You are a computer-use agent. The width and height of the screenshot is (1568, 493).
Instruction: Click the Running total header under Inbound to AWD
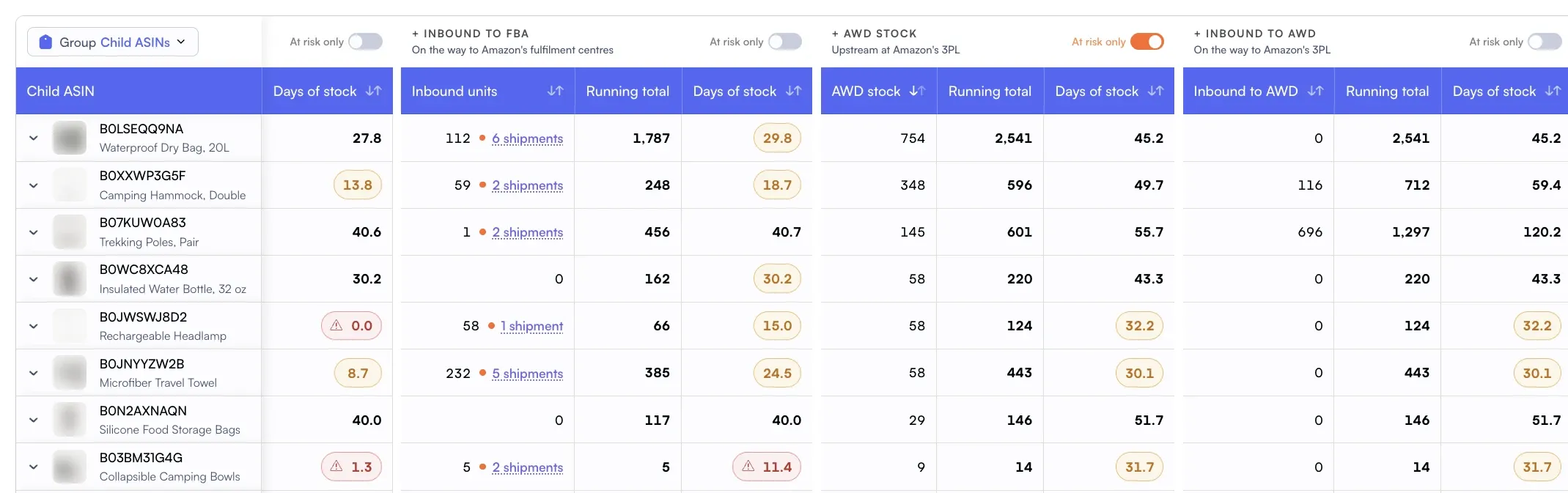coord(1388,91)
